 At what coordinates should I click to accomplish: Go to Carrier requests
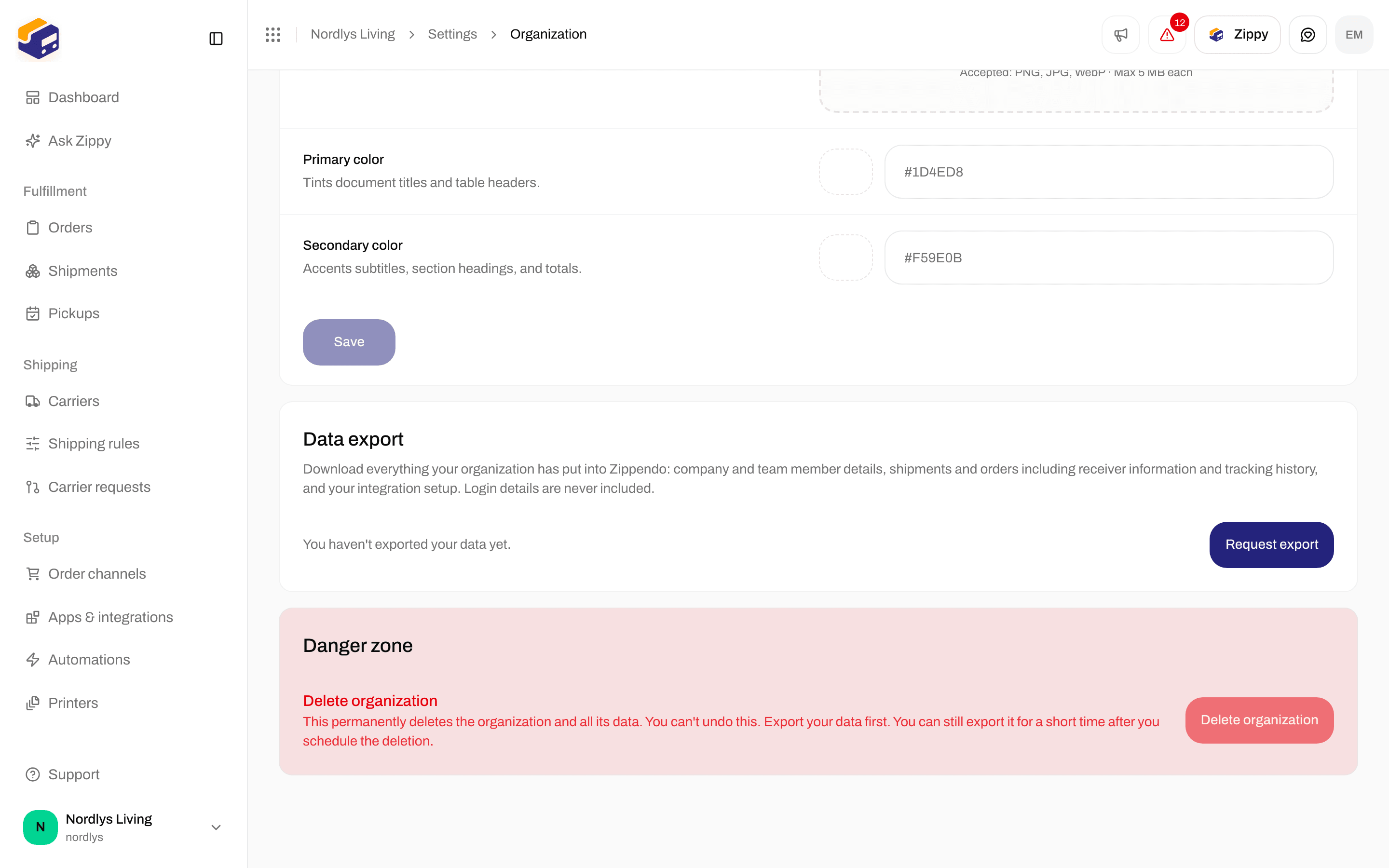(x=88, y=487)
